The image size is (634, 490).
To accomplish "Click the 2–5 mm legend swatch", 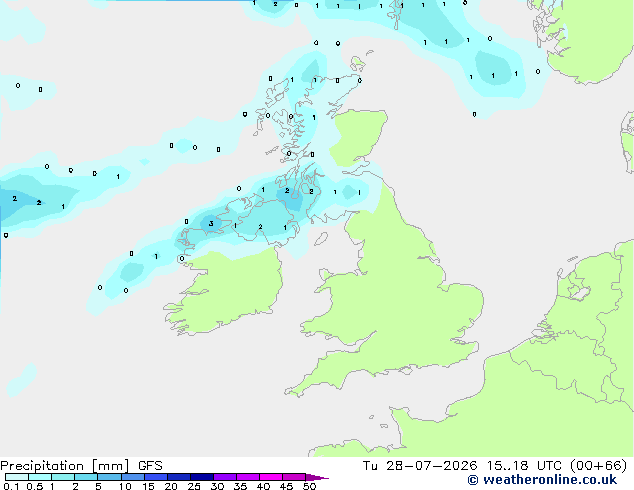I will 86,477.
